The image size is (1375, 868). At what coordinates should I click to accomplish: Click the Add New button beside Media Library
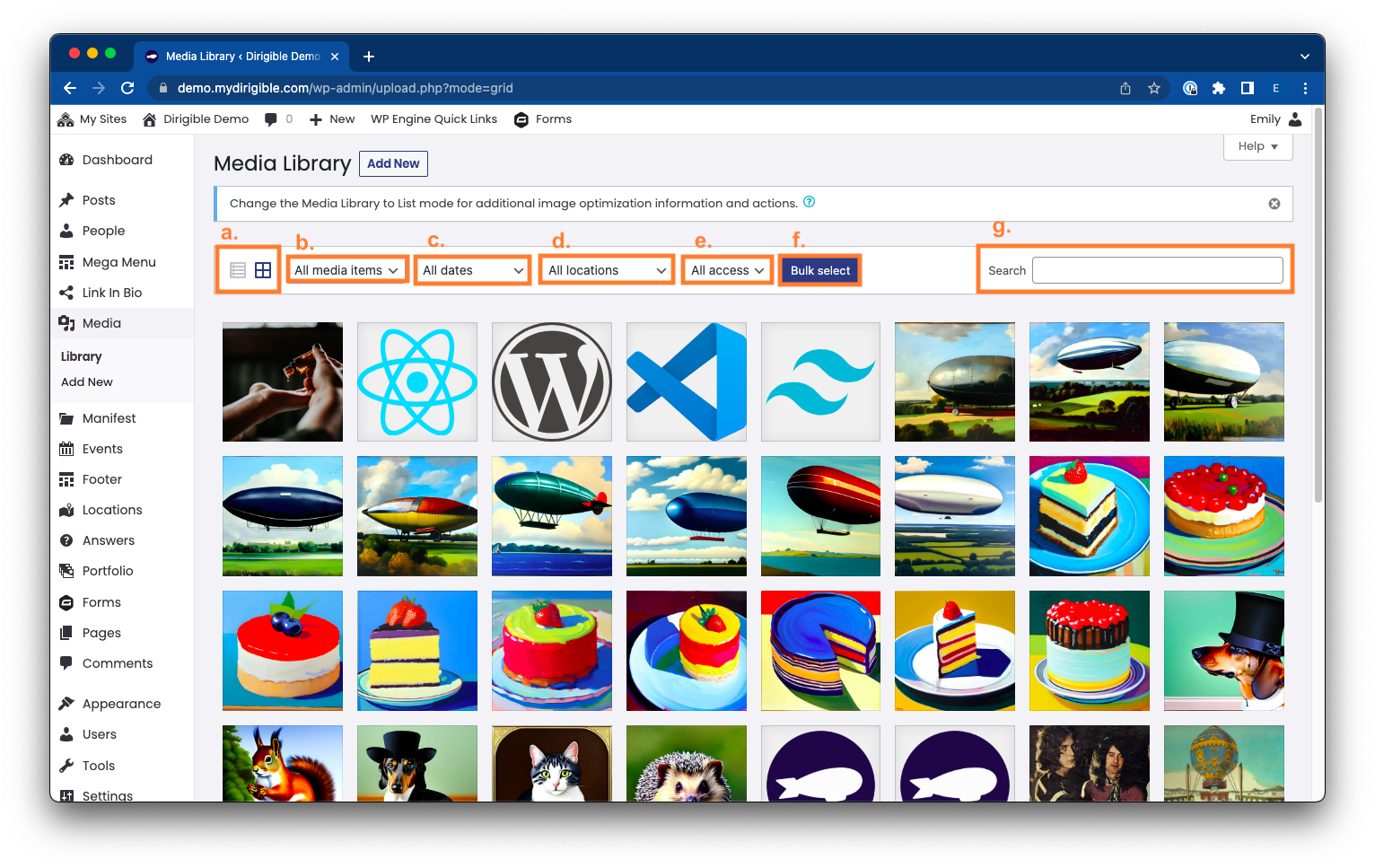(393, 163)
